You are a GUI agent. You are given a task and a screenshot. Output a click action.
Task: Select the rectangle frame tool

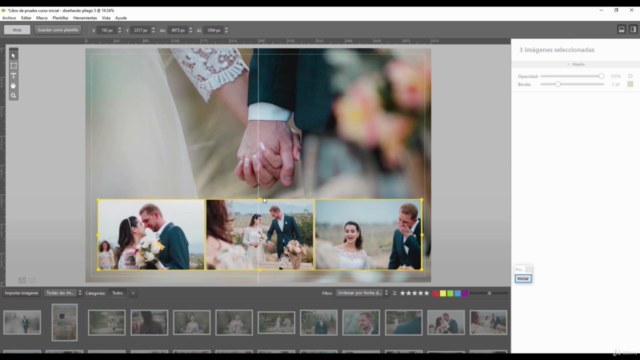(x=13, y=66)
